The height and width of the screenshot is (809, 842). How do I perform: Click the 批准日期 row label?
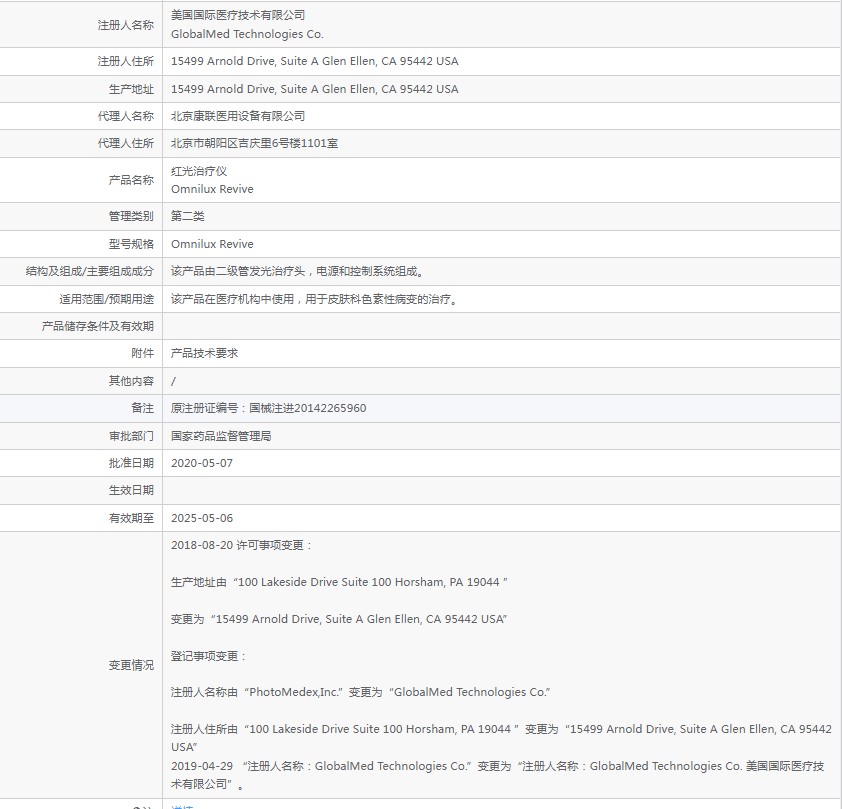131,463
